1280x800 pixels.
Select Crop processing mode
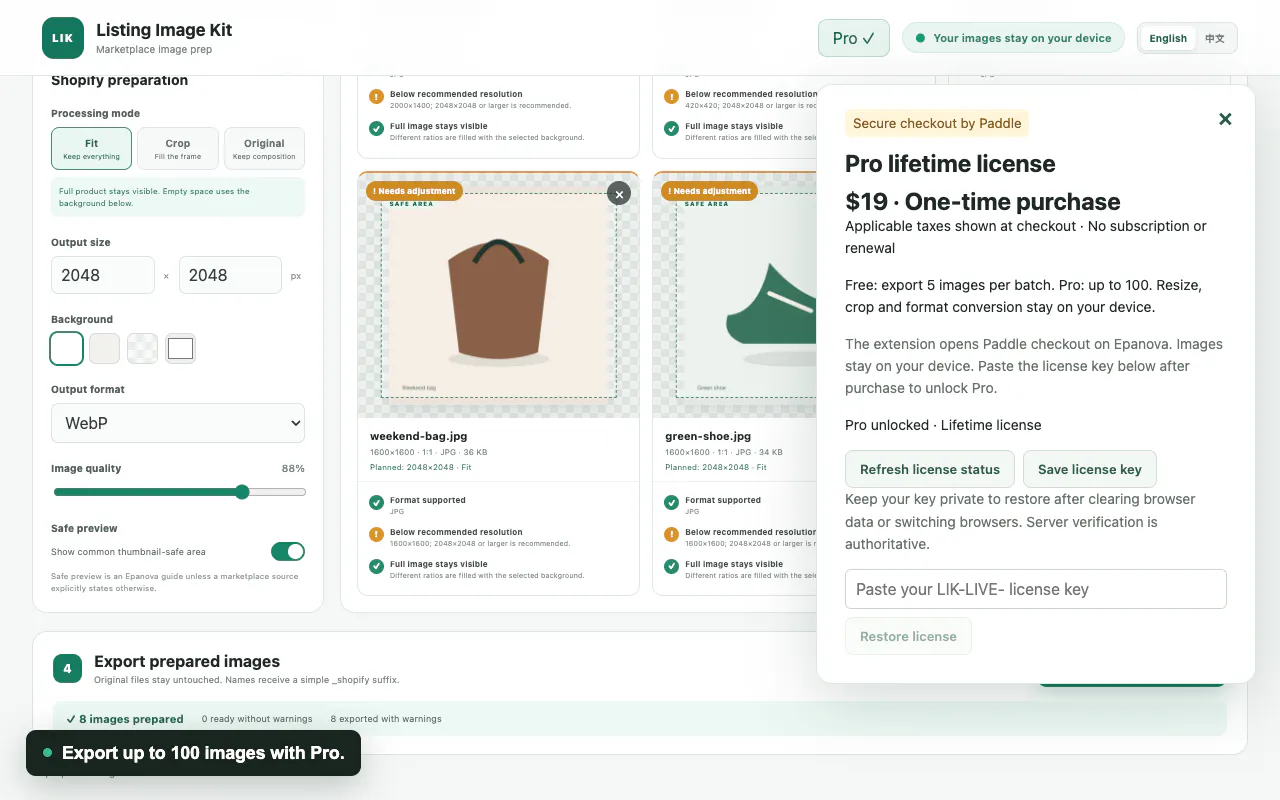pyautogui.click(x=178, y=148)
